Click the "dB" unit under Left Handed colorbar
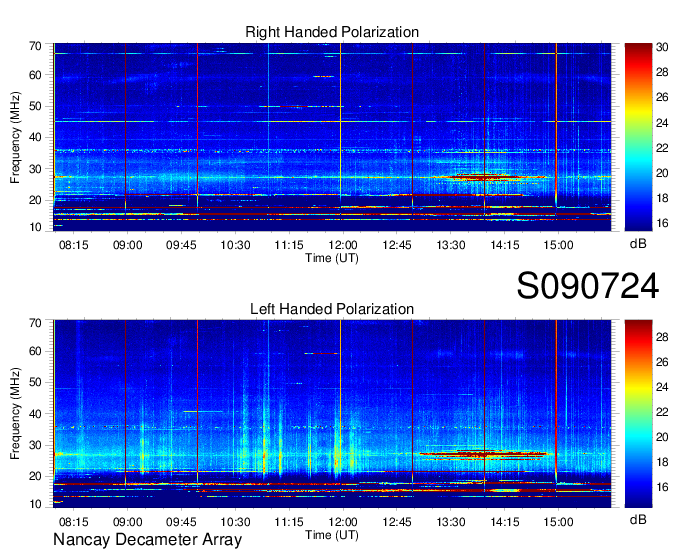Image resolution: width=680 pixels, height=552 pixels. [x=638, y=519]
